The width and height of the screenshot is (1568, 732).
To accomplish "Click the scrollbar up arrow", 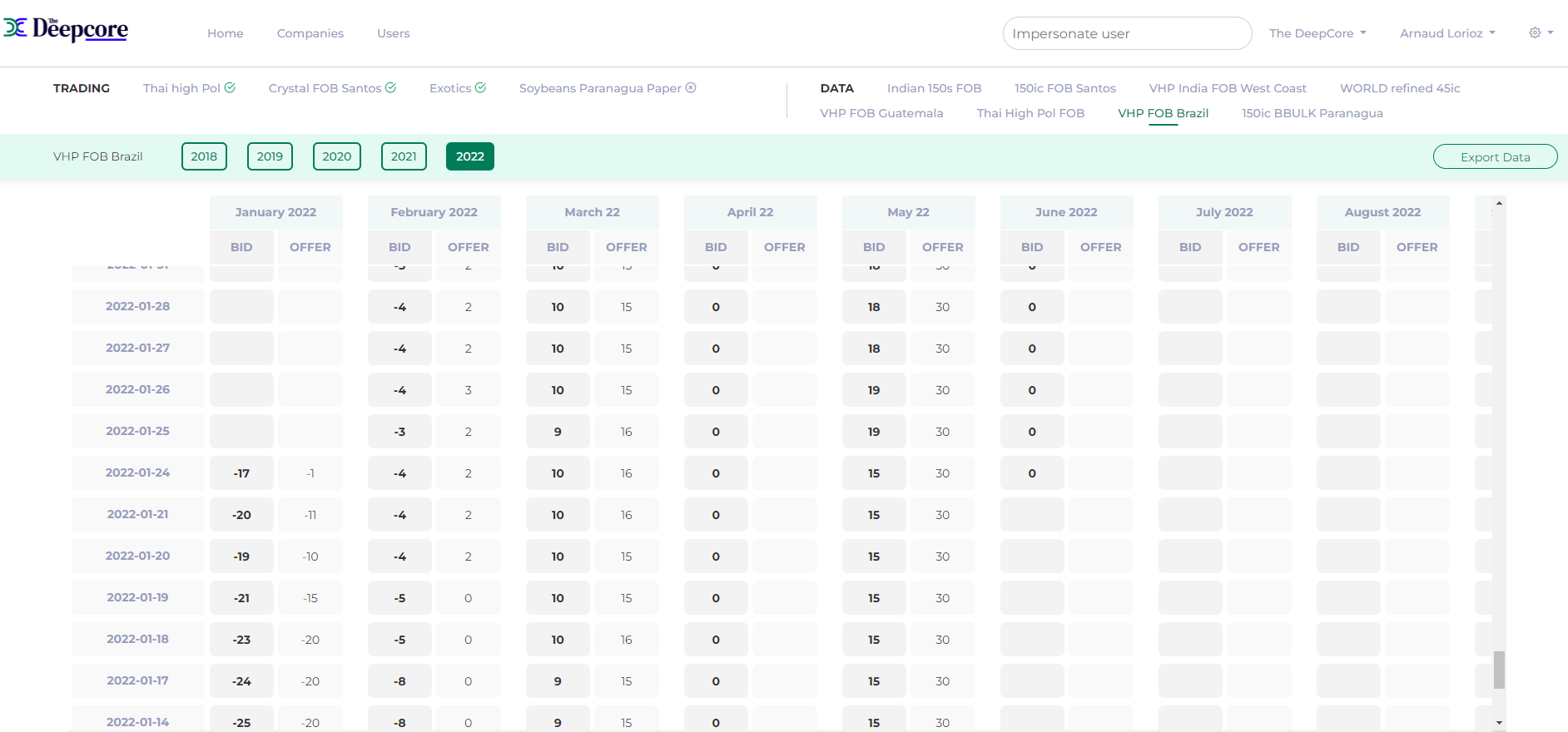I will click(1499, 203).
